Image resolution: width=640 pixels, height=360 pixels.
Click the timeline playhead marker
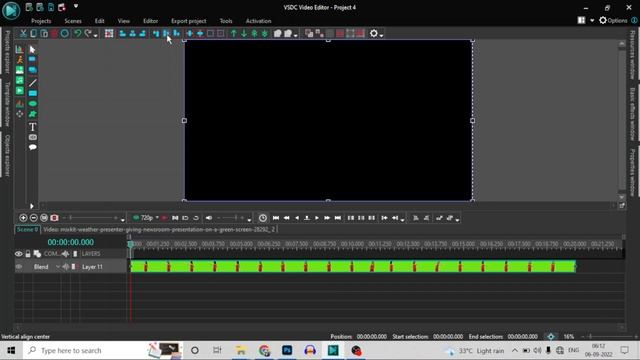[131, 244]
